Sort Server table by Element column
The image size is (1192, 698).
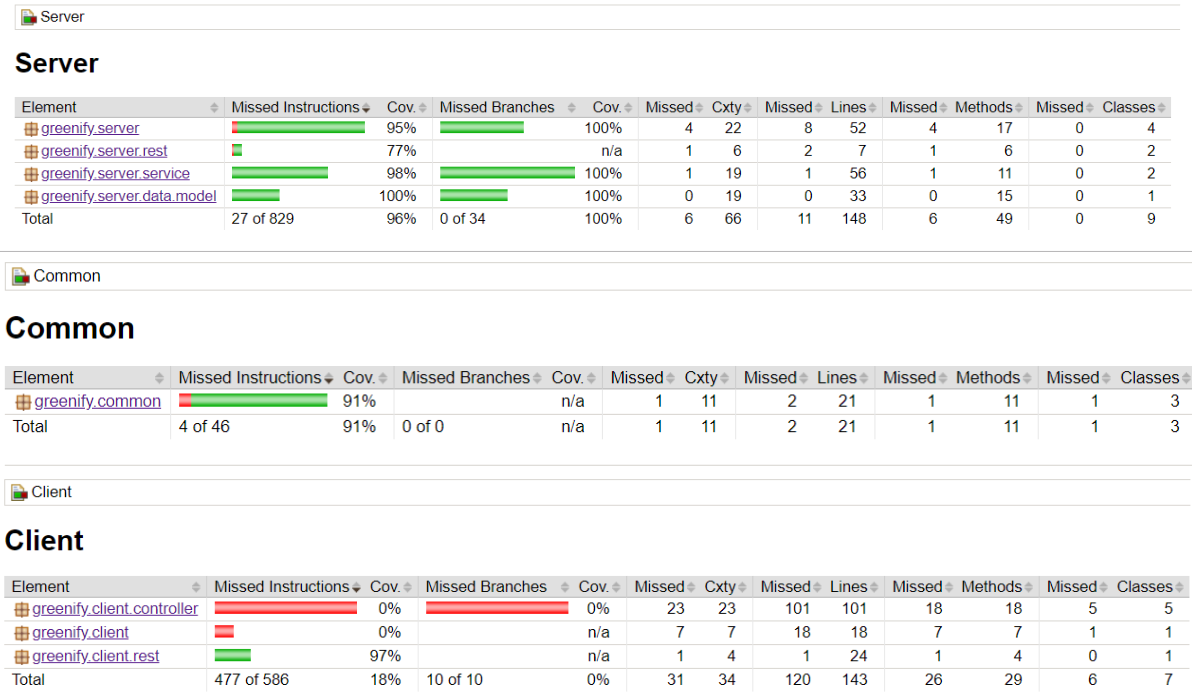[120, 107]
